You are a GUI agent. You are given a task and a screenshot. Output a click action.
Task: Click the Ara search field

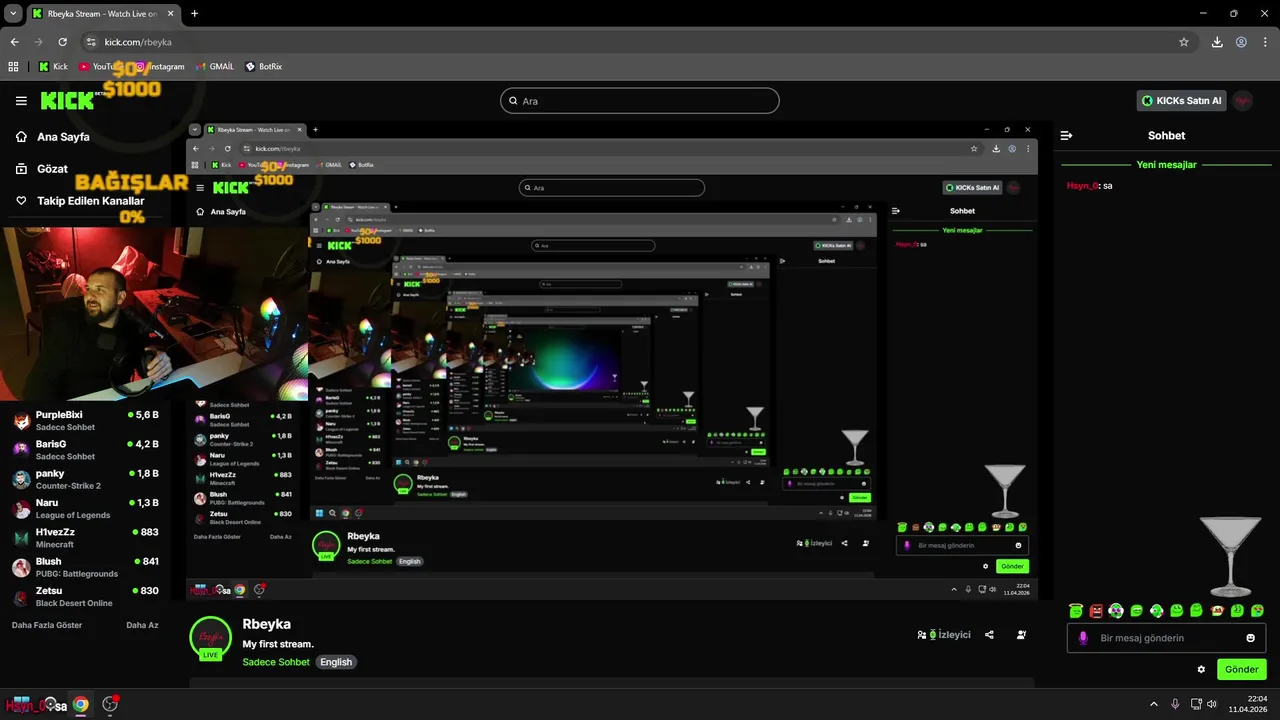tap(639, 101)
